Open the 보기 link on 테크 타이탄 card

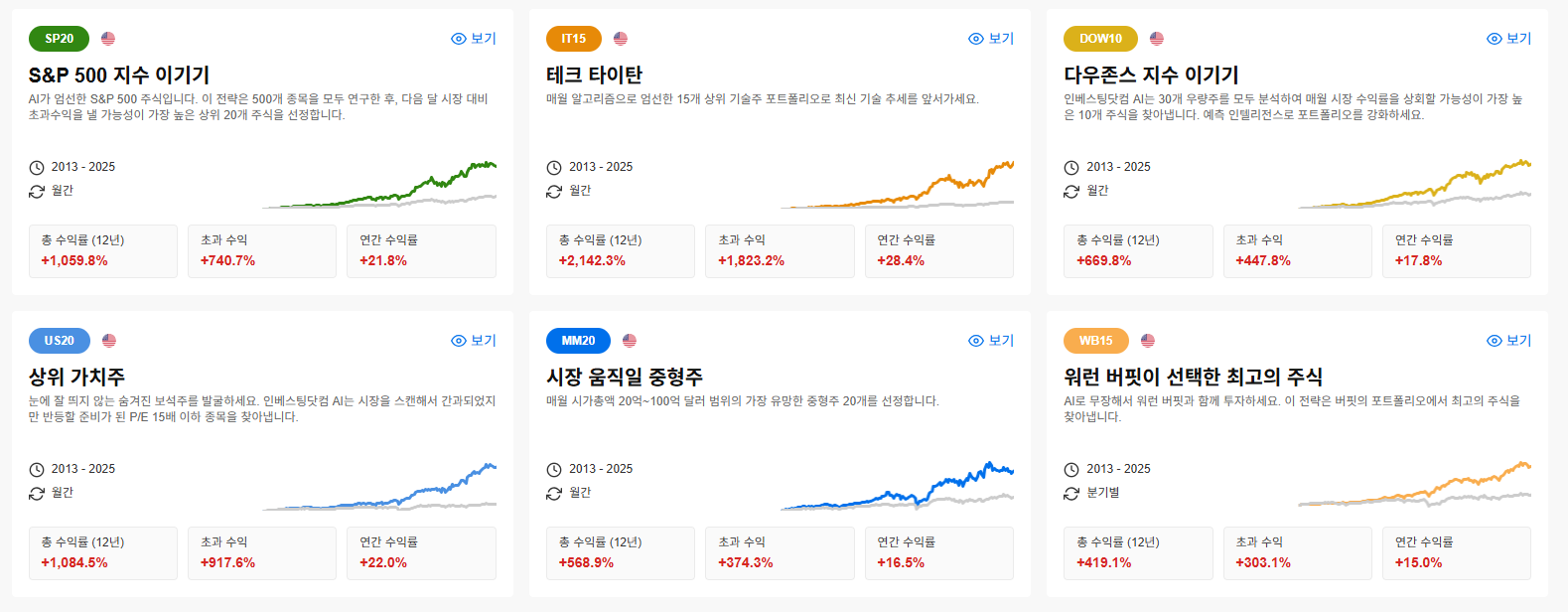pyautogui.click(x=991, y=39)
